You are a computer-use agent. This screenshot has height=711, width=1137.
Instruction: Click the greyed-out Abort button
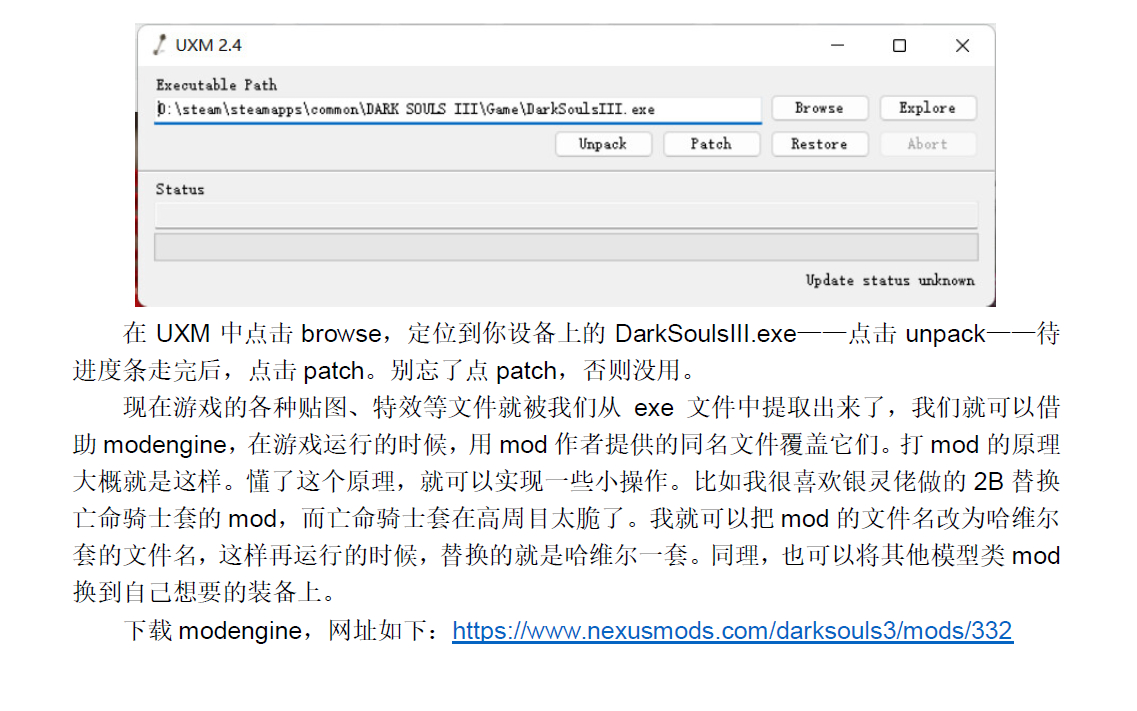pos(927,144)
